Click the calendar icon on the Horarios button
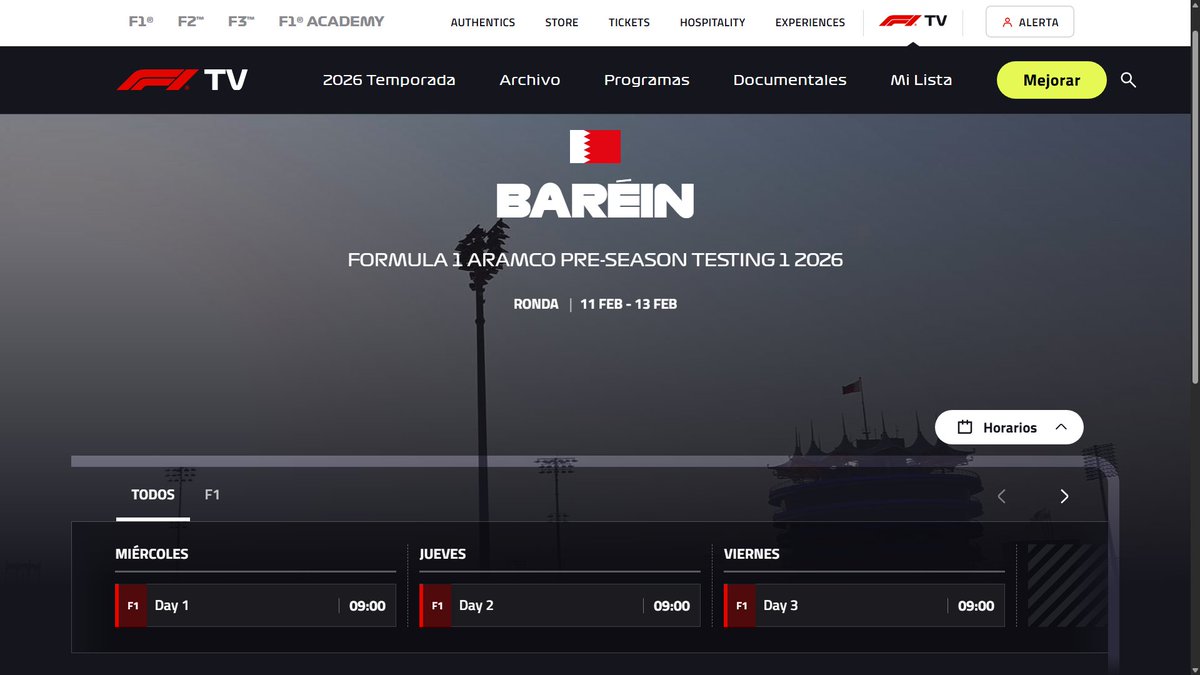 (x=965, y=427)
